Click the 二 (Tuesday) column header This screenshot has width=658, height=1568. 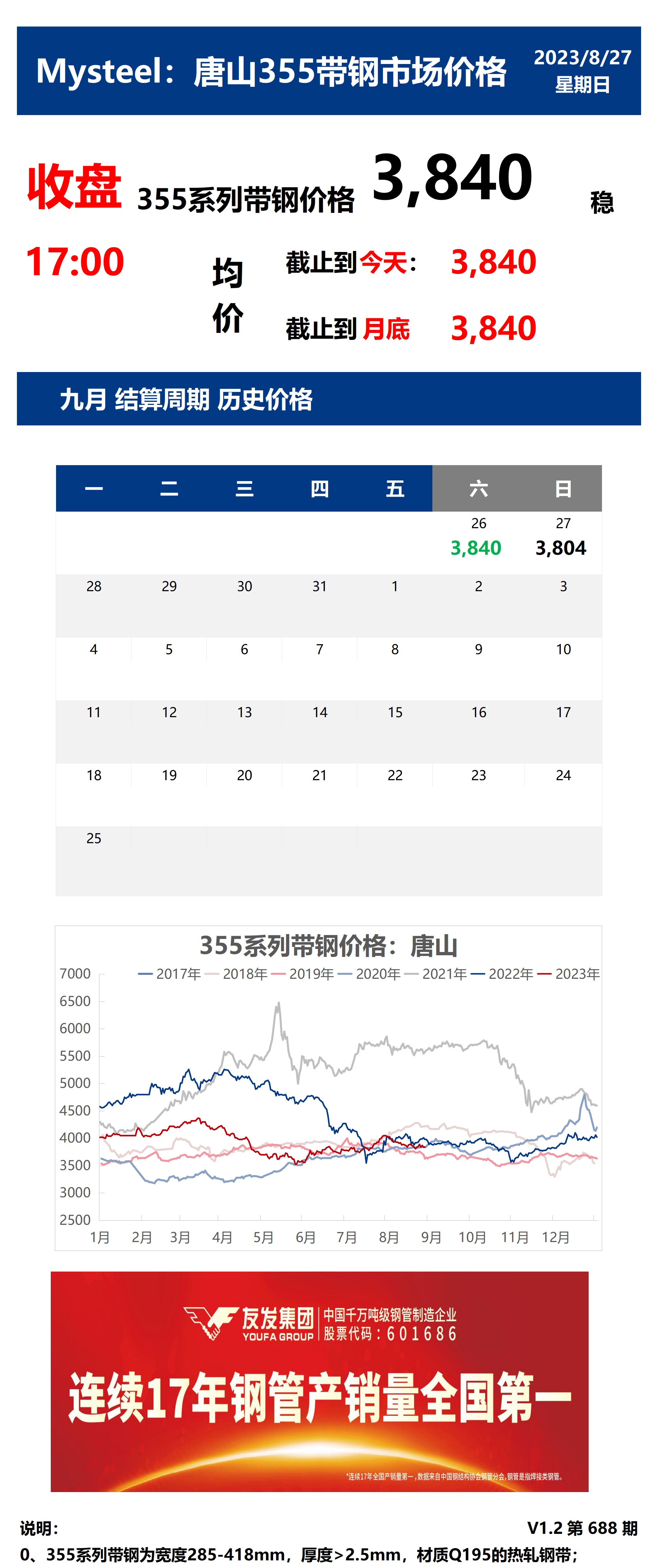[x=169, y=488]
